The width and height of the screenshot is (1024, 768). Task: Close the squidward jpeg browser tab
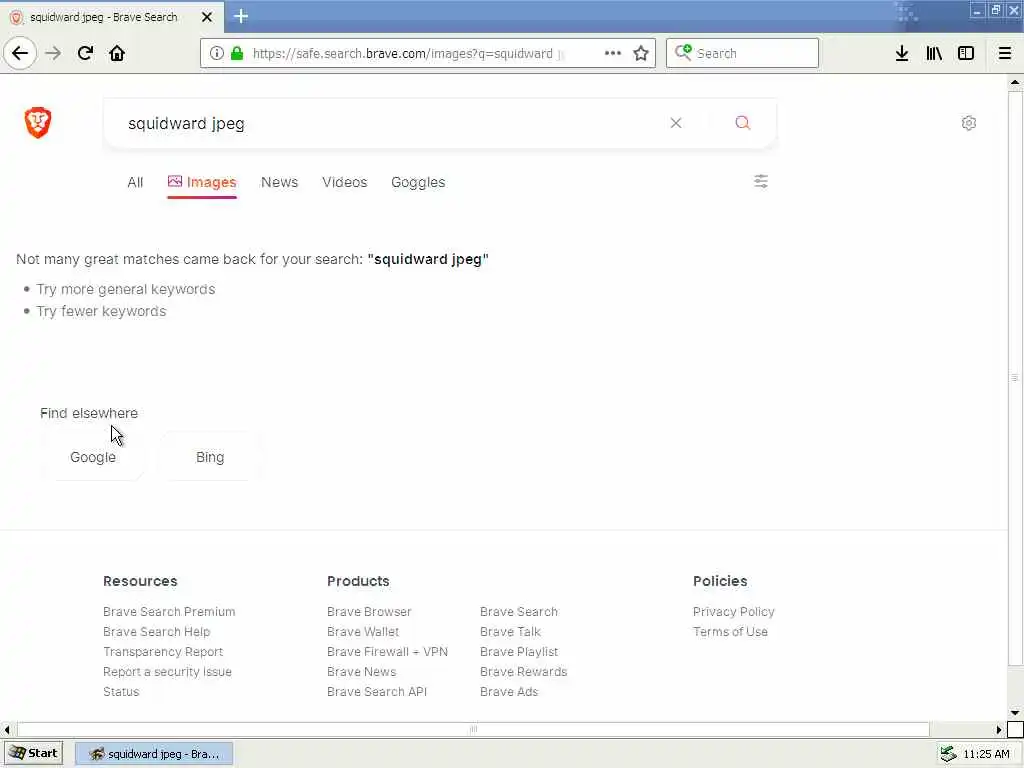coord(207,17)
